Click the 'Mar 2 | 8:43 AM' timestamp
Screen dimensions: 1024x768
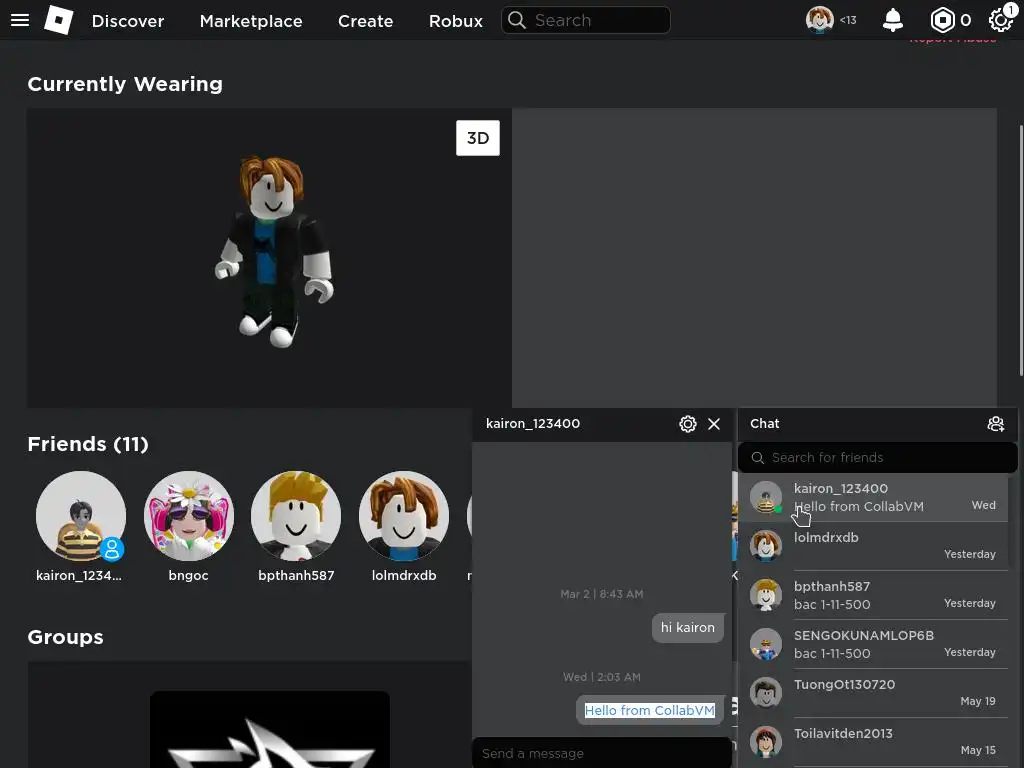601,594
